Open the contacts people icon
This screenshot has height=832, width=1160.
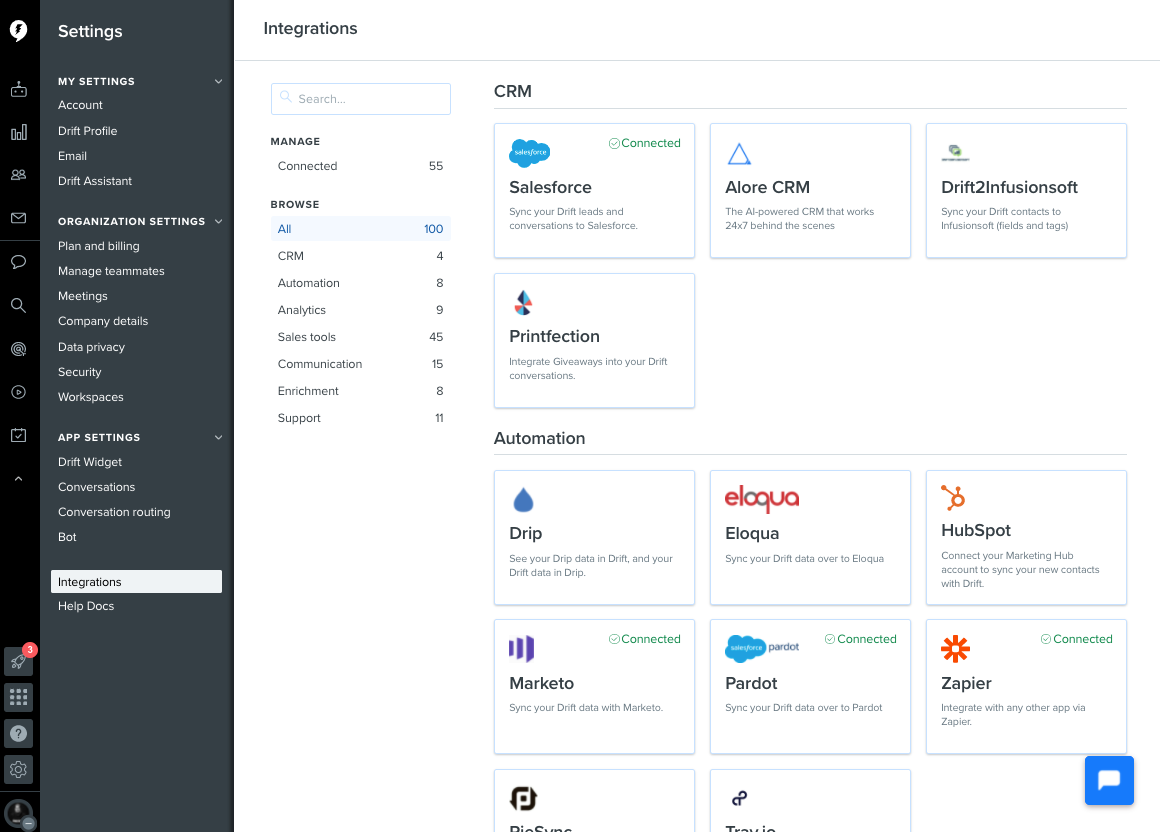[18, 175]
